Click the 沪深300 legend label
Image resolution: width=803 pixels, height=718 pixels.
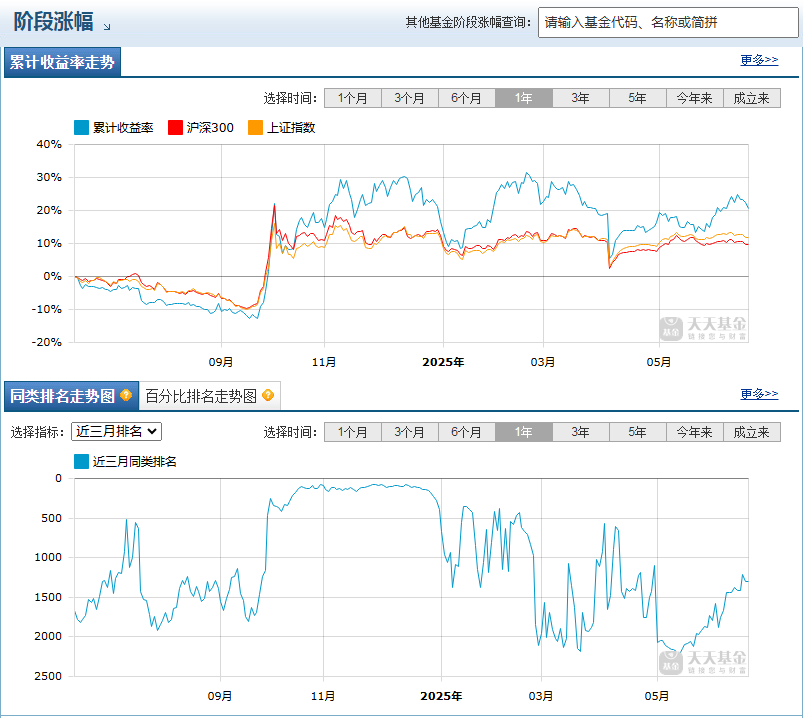(x=210, y=128)
